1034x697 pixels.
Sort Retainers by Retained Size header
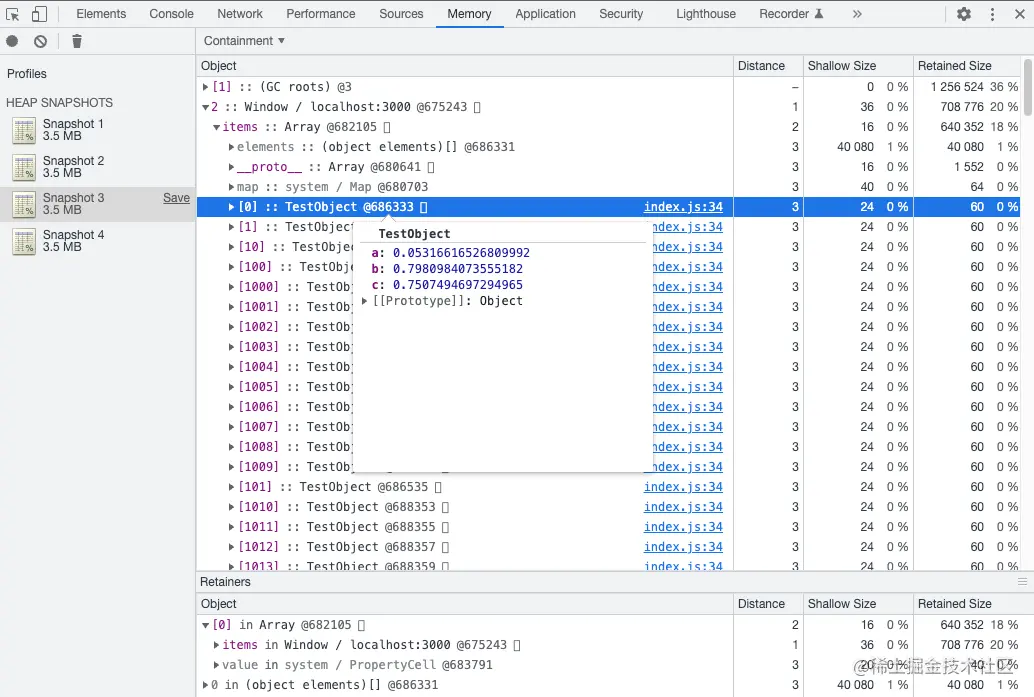coord(967,604)
